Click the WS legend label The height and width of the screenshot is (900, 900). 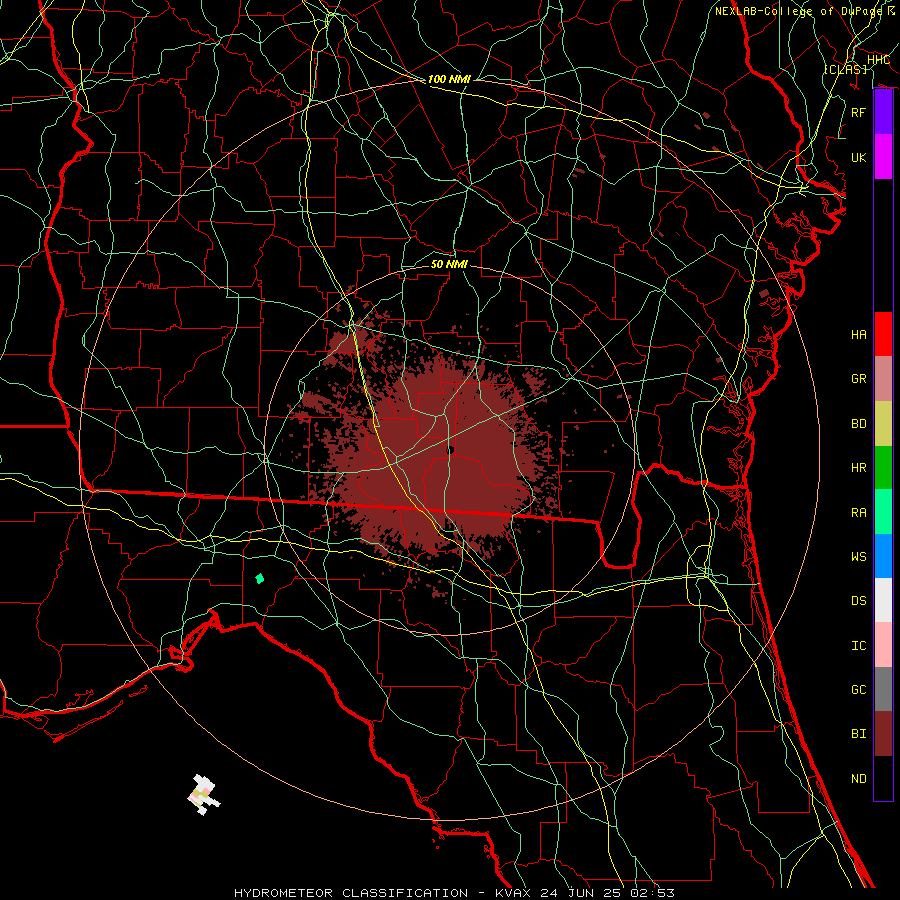pyautogui.click(x=859, y=557)
